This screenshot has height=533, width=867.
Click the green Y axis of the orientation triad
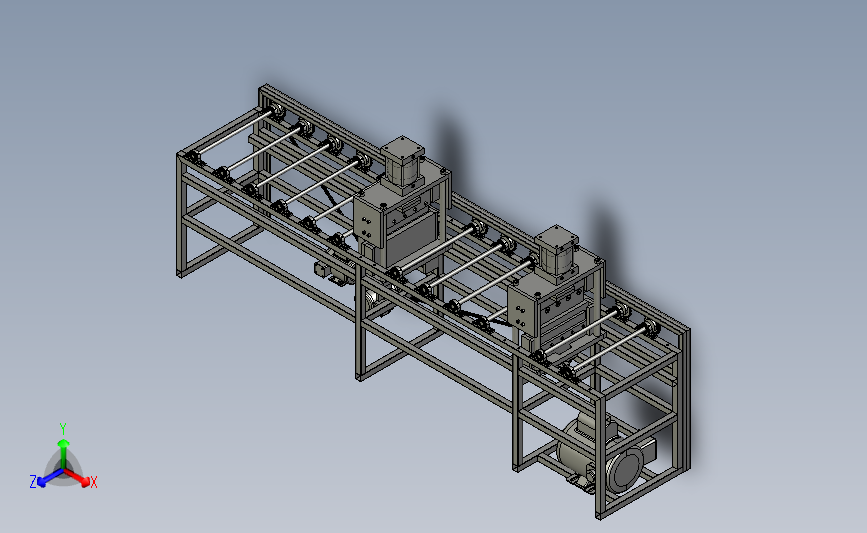click(63, 454)
